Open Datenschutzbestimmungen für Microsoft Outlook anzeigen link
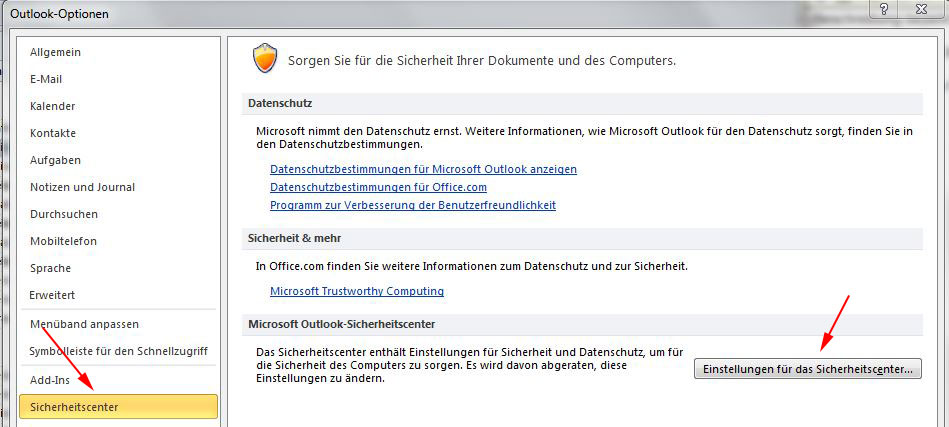The width and height of the screenshot is (949, 427). [x=423, y=169]
